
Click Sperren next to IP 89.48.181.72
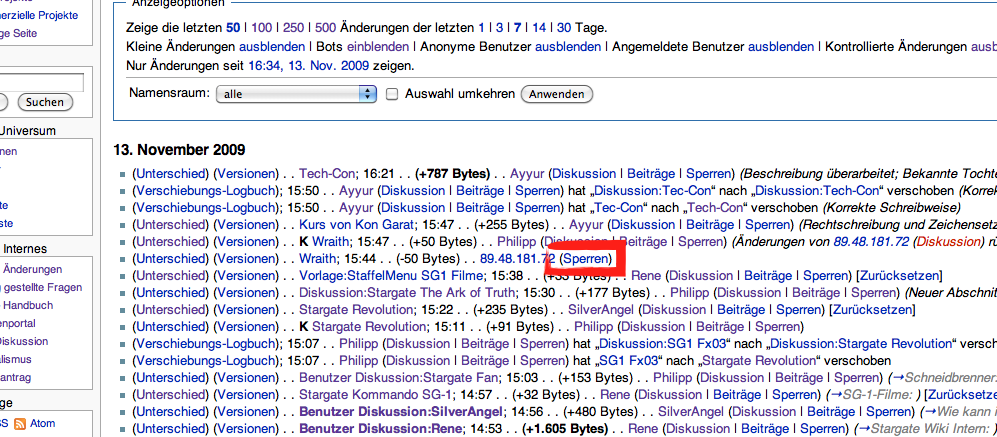coord(586,258)
